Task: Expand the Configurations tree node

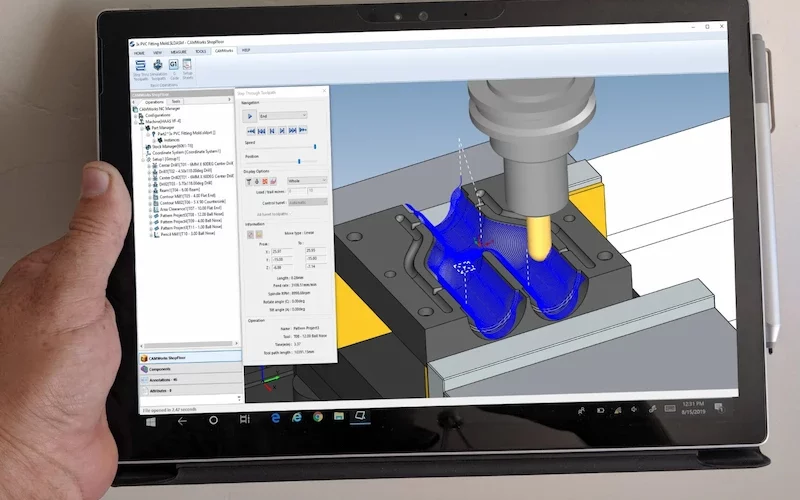Action: point(135,115)
